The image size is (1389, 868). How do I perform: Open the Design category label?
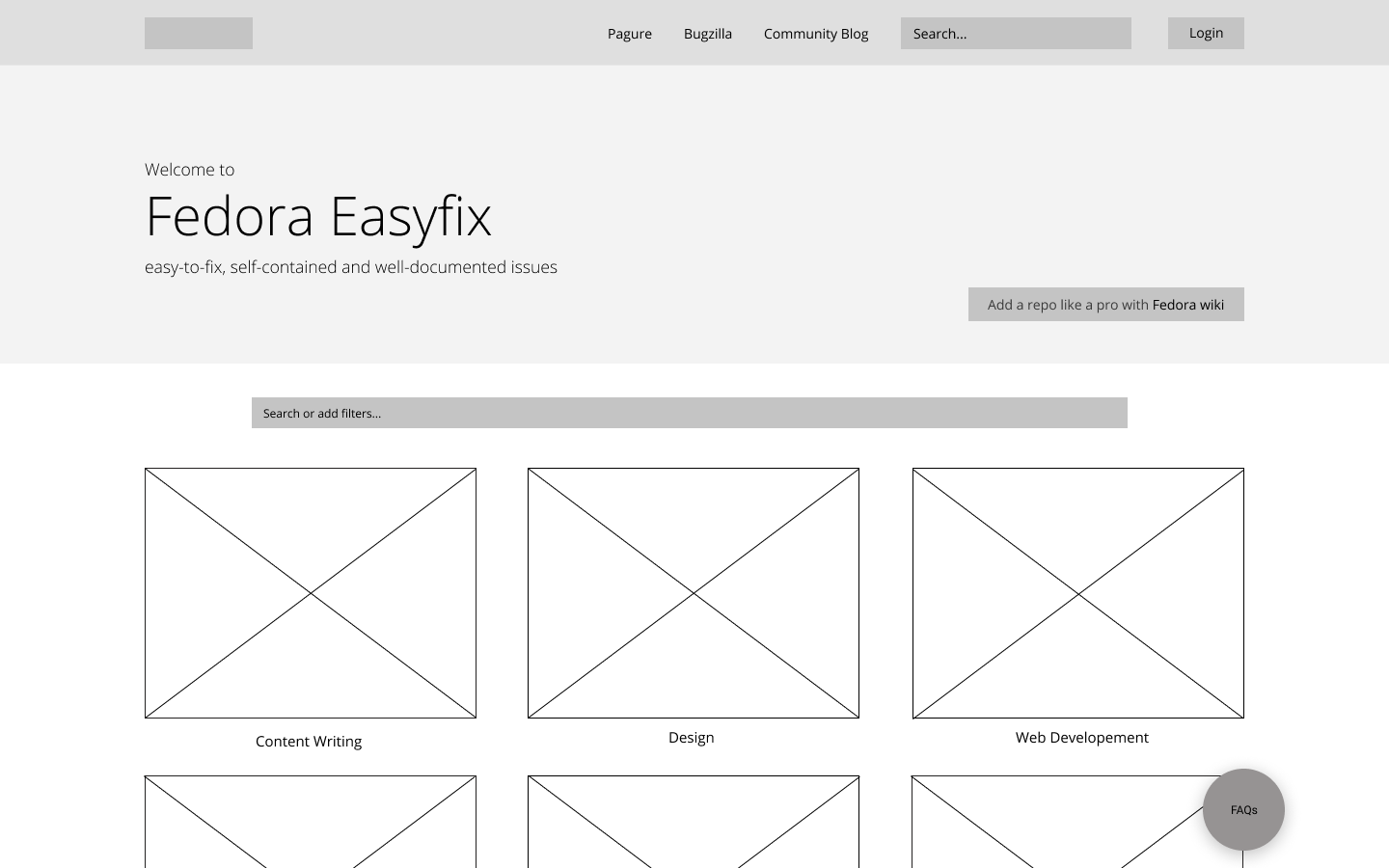tap(692, 738)
